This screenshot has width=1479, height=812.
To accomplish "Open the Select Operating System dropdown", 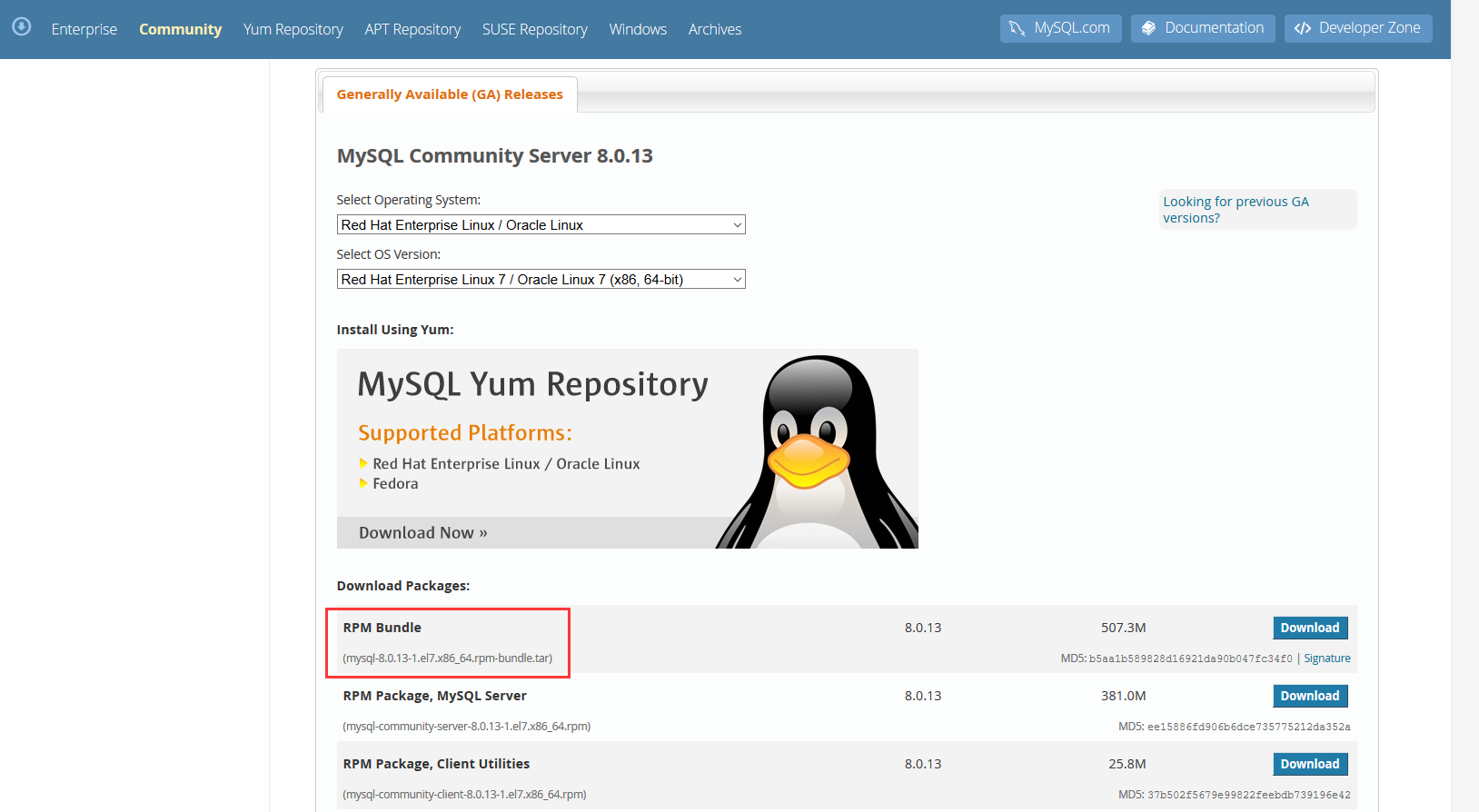I will tap(541, 224).
